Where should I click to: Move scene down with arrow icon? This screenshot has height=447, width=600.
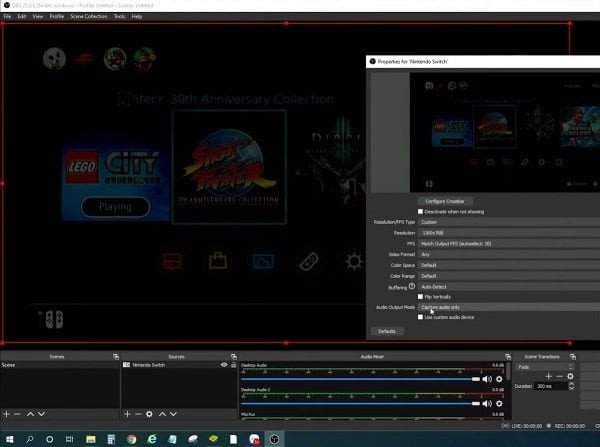41,414
